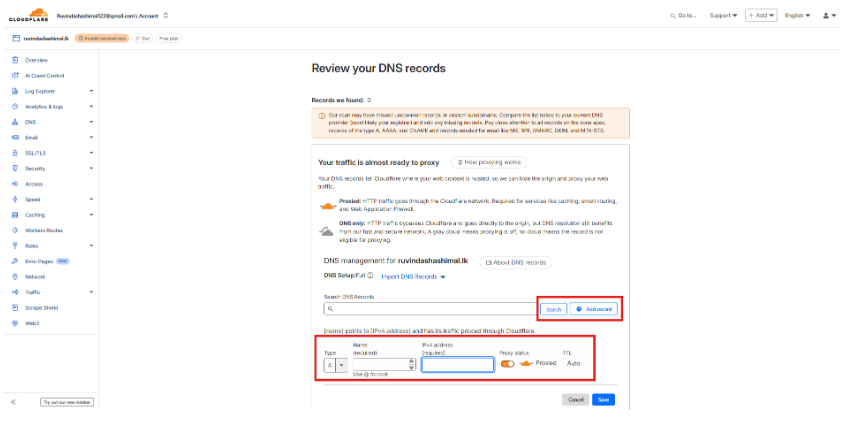Screen dimensions: 847x422
Task: Save the DNS record
Action: point(602,399)
